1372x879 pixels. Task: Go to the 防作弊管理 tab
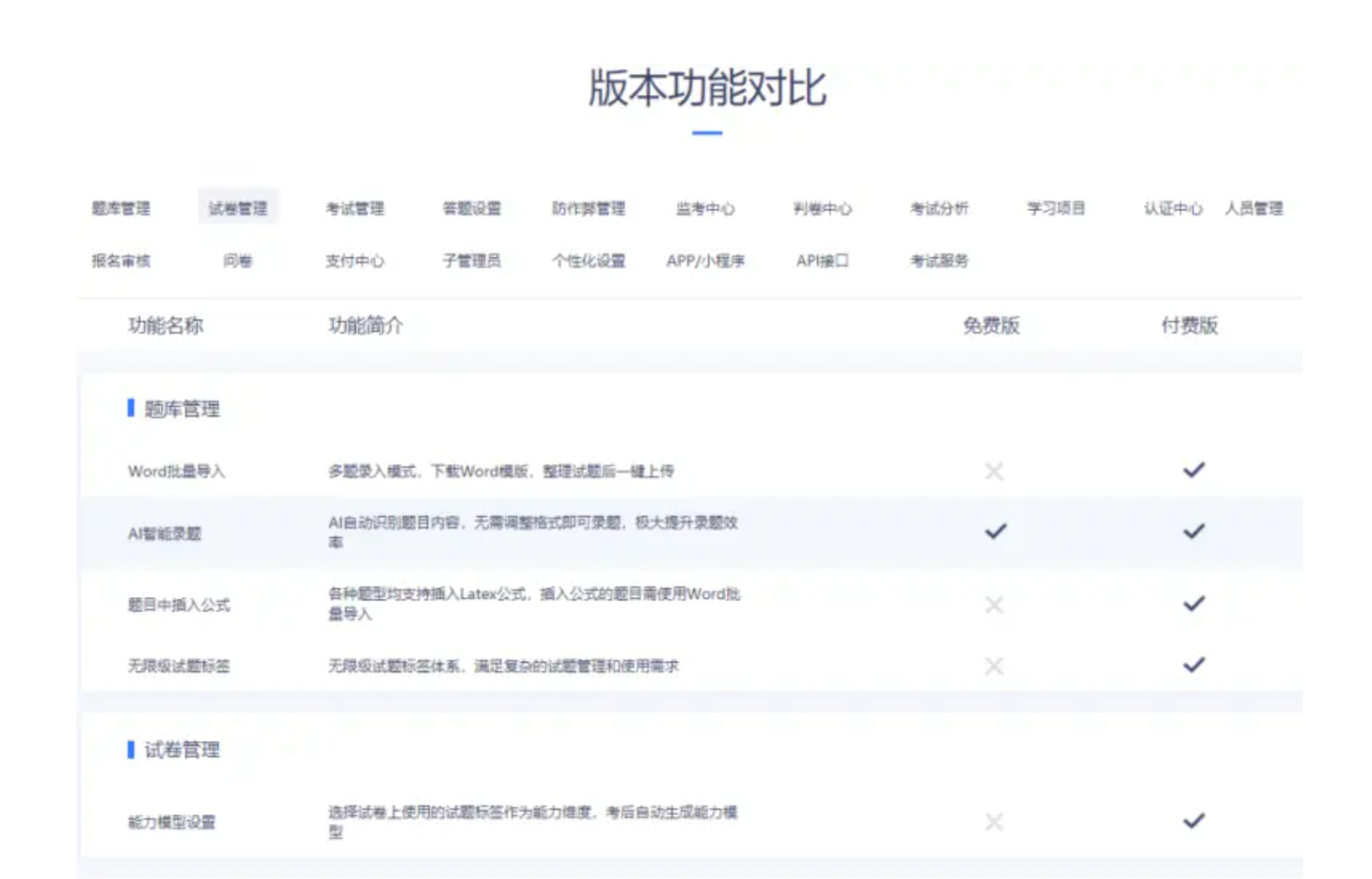589,209
